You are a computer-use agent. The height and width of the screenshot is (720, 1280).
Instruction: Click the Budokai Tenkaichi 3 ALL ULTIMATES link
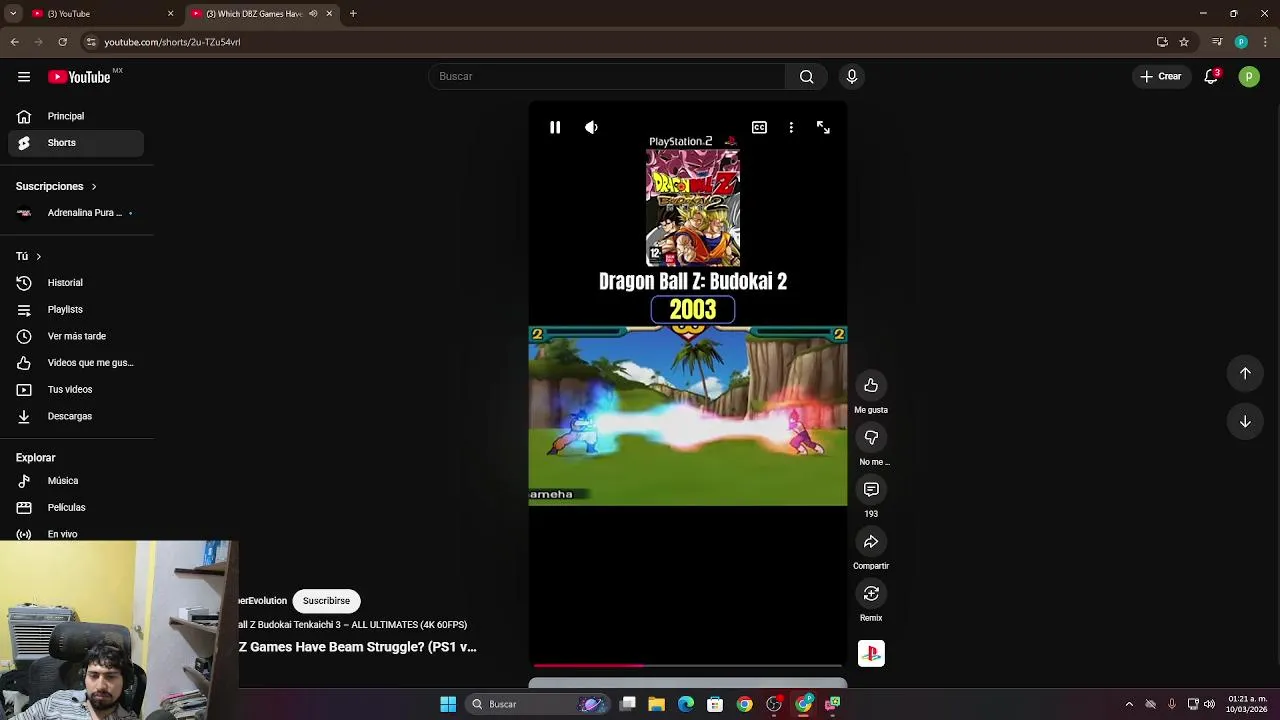[x=353, y=624]
